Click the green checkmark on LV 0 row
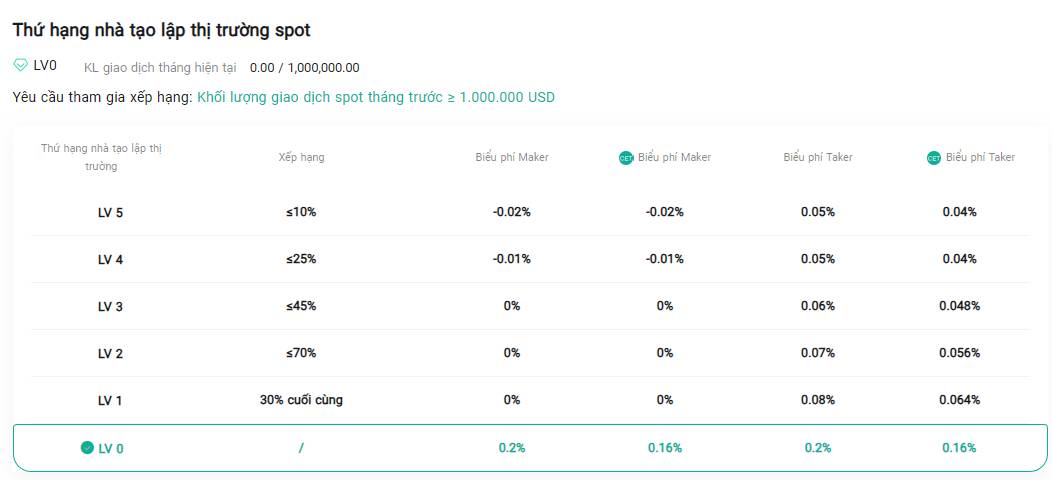Screen dimensions: 1052x480 [x=87, y=448]
